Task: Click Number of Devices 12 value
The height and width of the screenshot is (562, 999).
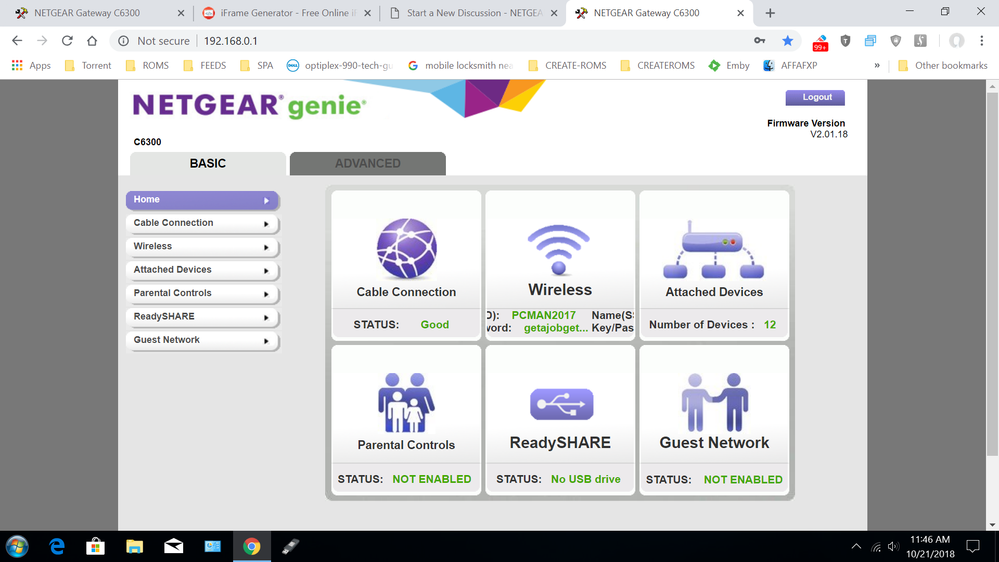Action: pos(770,325)
